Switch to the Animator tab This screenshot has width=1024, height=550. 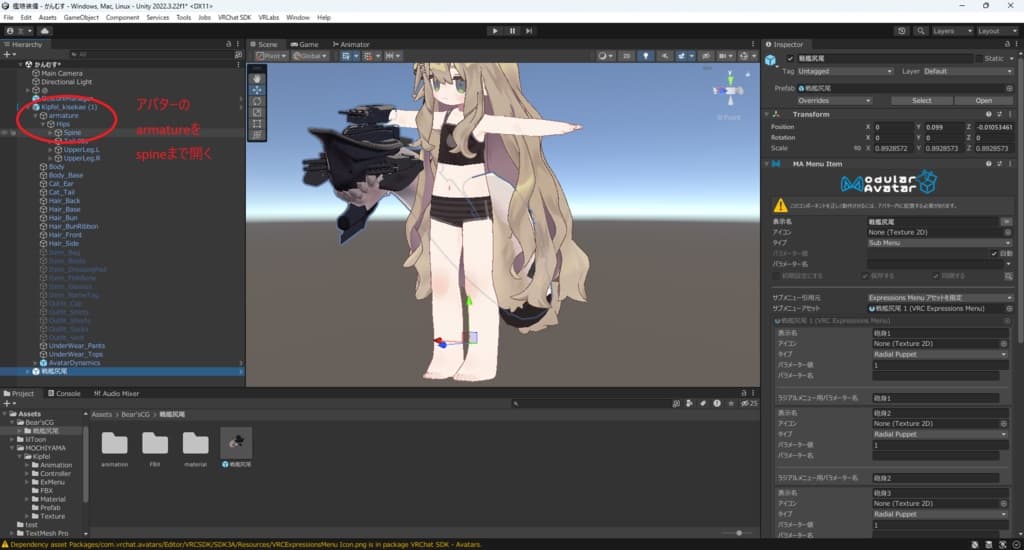(x=350, y=44)
